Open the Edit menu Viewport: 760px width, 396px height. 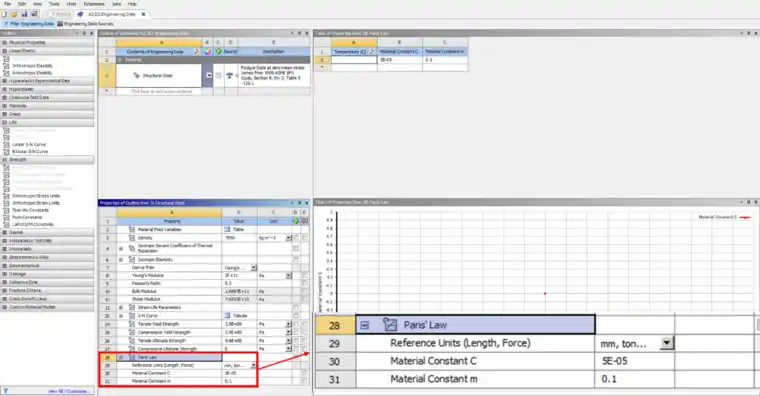click(22, 4)
